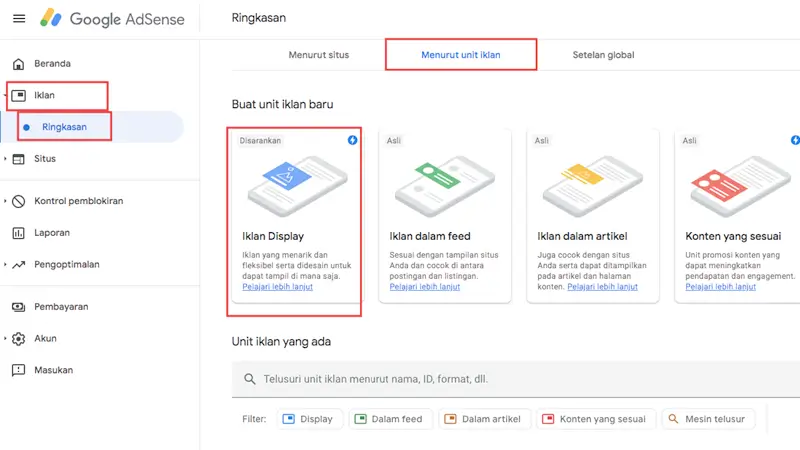Viewport: 800px width, 450px height.
Task: Click Pelajari lebih lanjut under Iklan Display
Action: click(278, 287)
